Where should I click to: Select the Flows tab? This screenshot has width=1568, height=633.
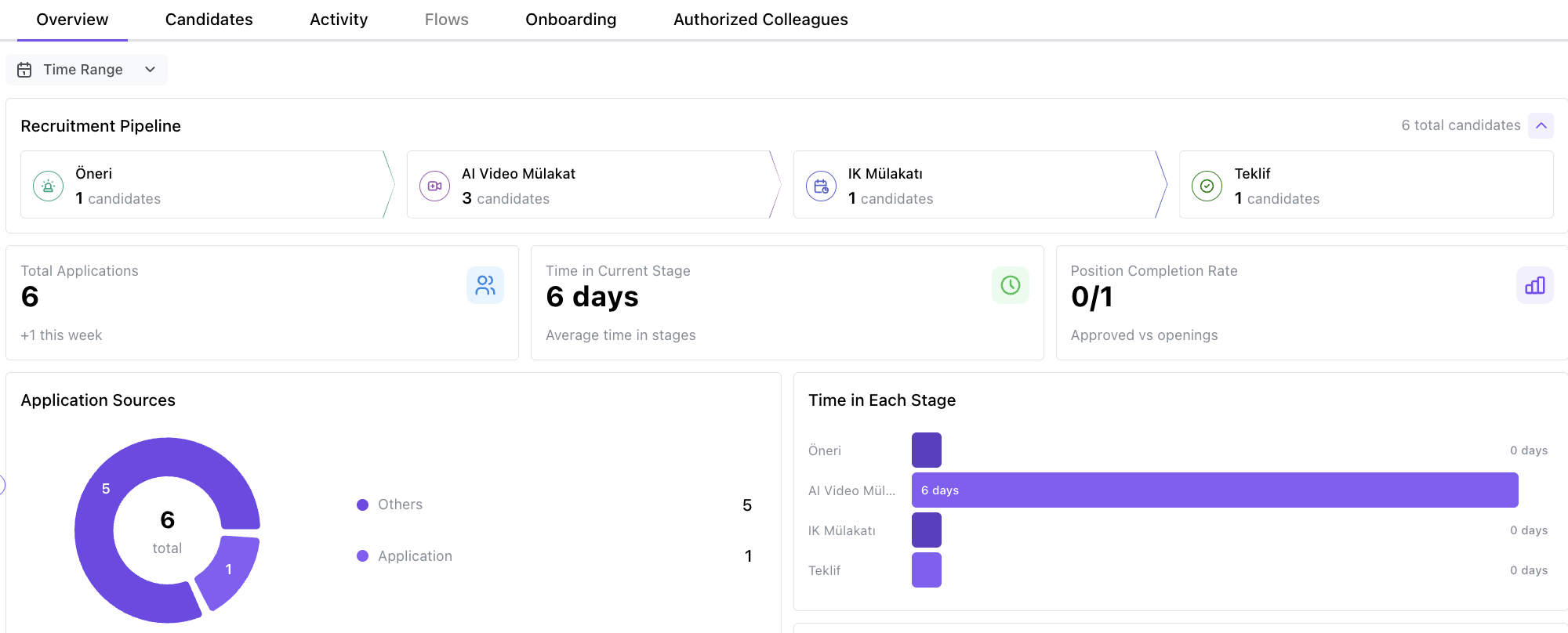[x=446, y=20]
